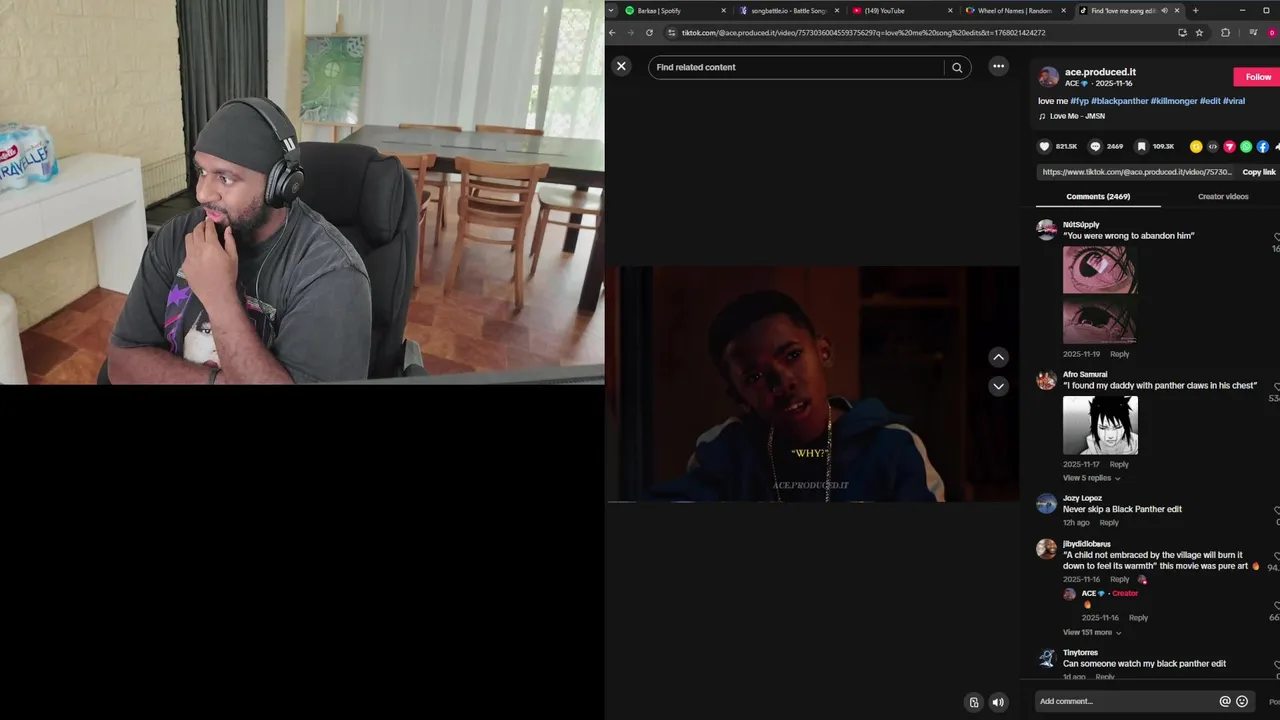Click Find related content search field
This screenshot has width=1280, height=720.
click(x=795, y=67)
